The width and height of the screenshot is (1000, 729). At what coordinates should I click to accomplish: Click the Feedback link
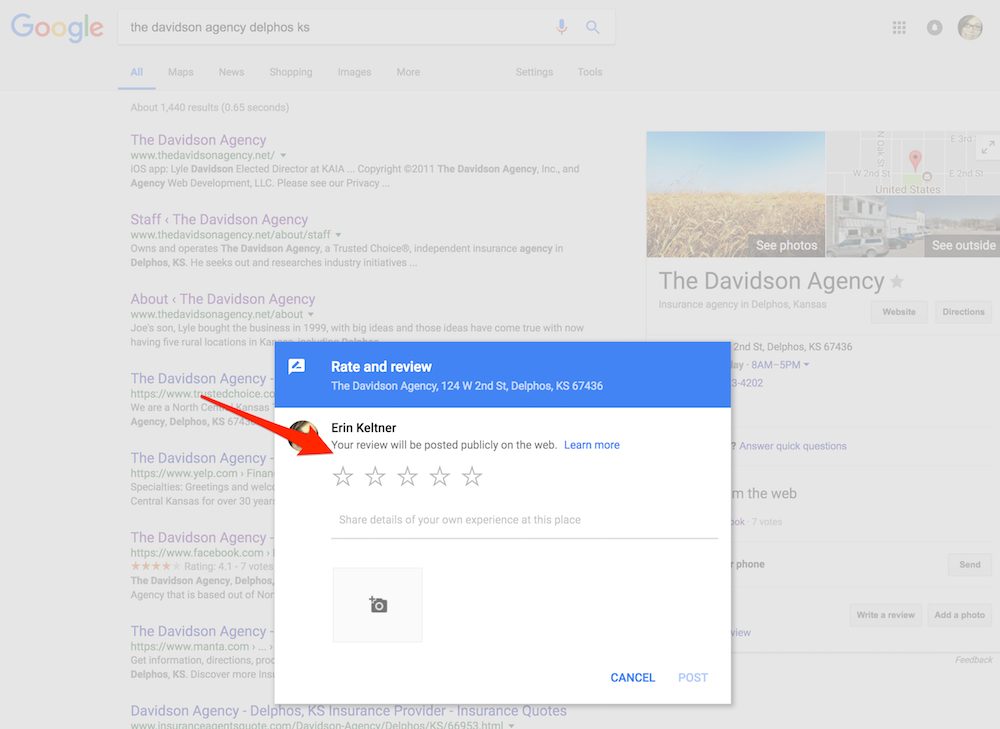click(973, 659)
